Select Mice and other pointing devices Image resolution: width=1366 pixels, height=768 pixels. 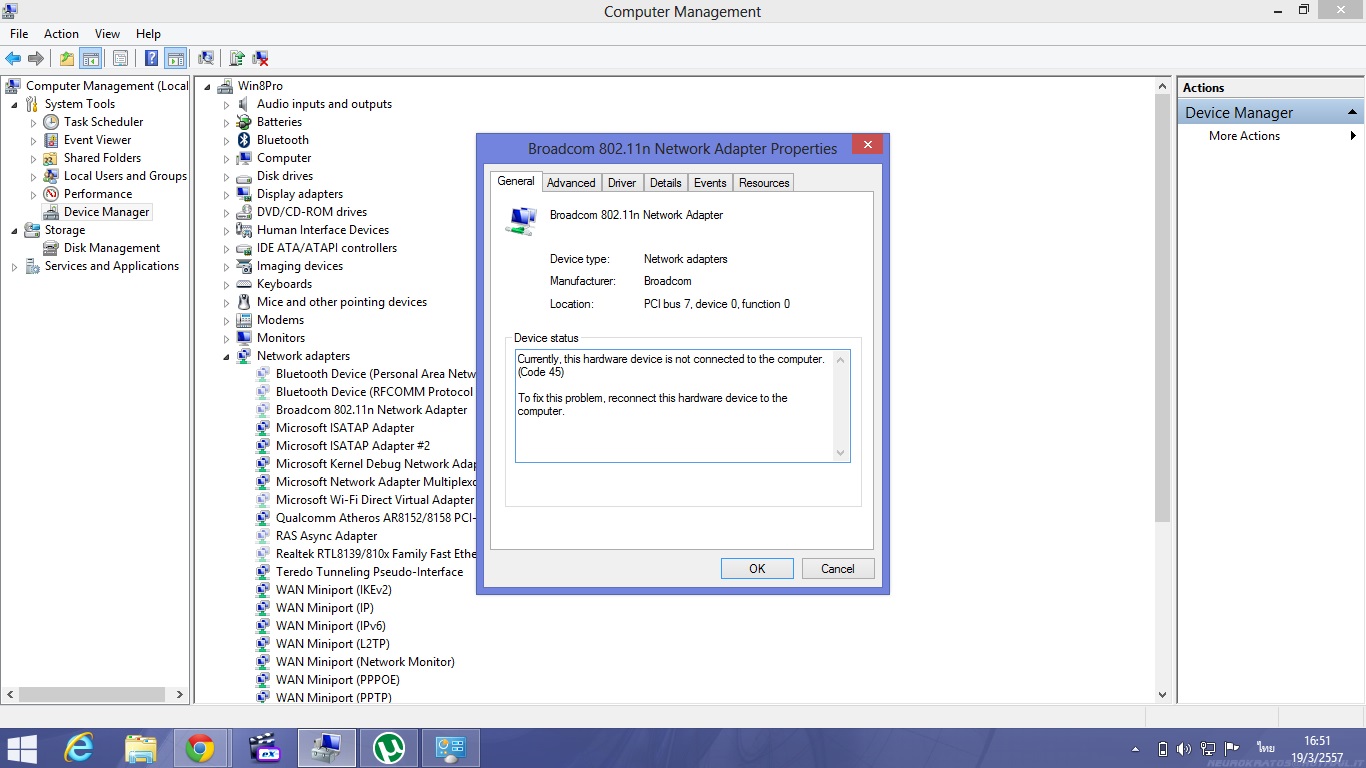point(341,302)
